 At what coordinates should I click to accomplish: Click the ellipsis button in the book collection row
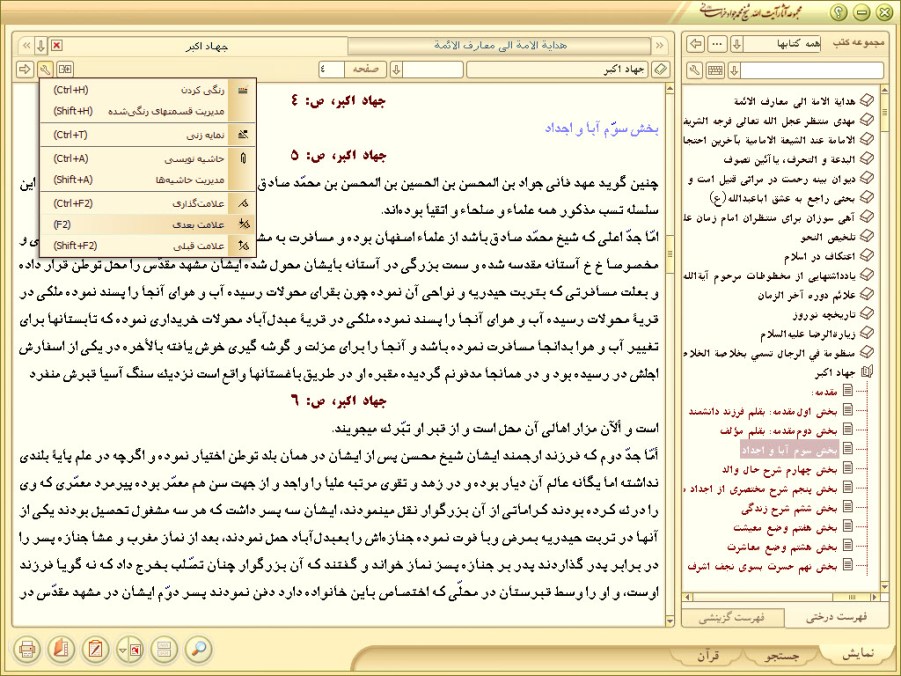(x=718, y=44)
